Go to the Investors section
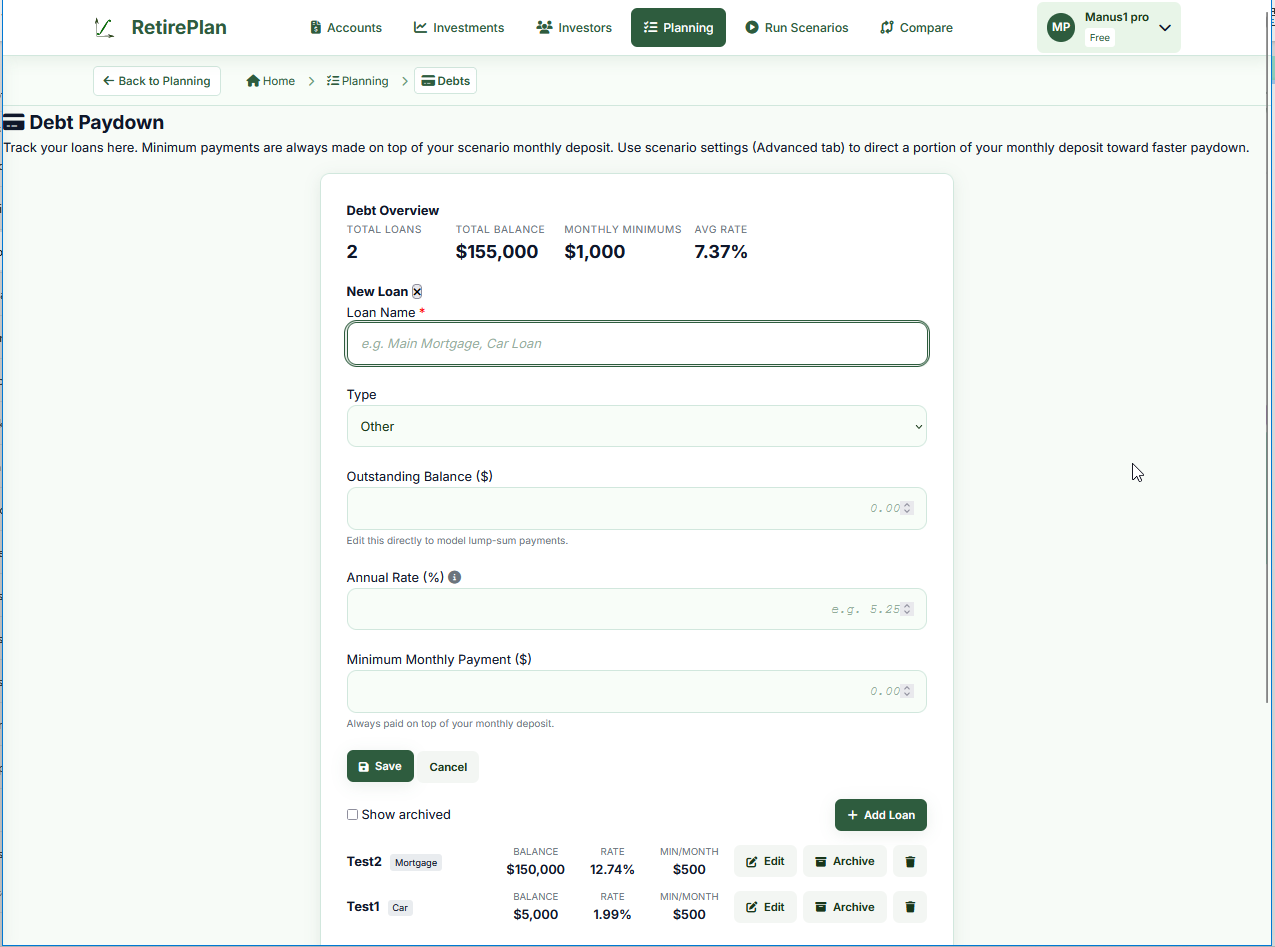1275x947 pixels. (x=574, y=28)
